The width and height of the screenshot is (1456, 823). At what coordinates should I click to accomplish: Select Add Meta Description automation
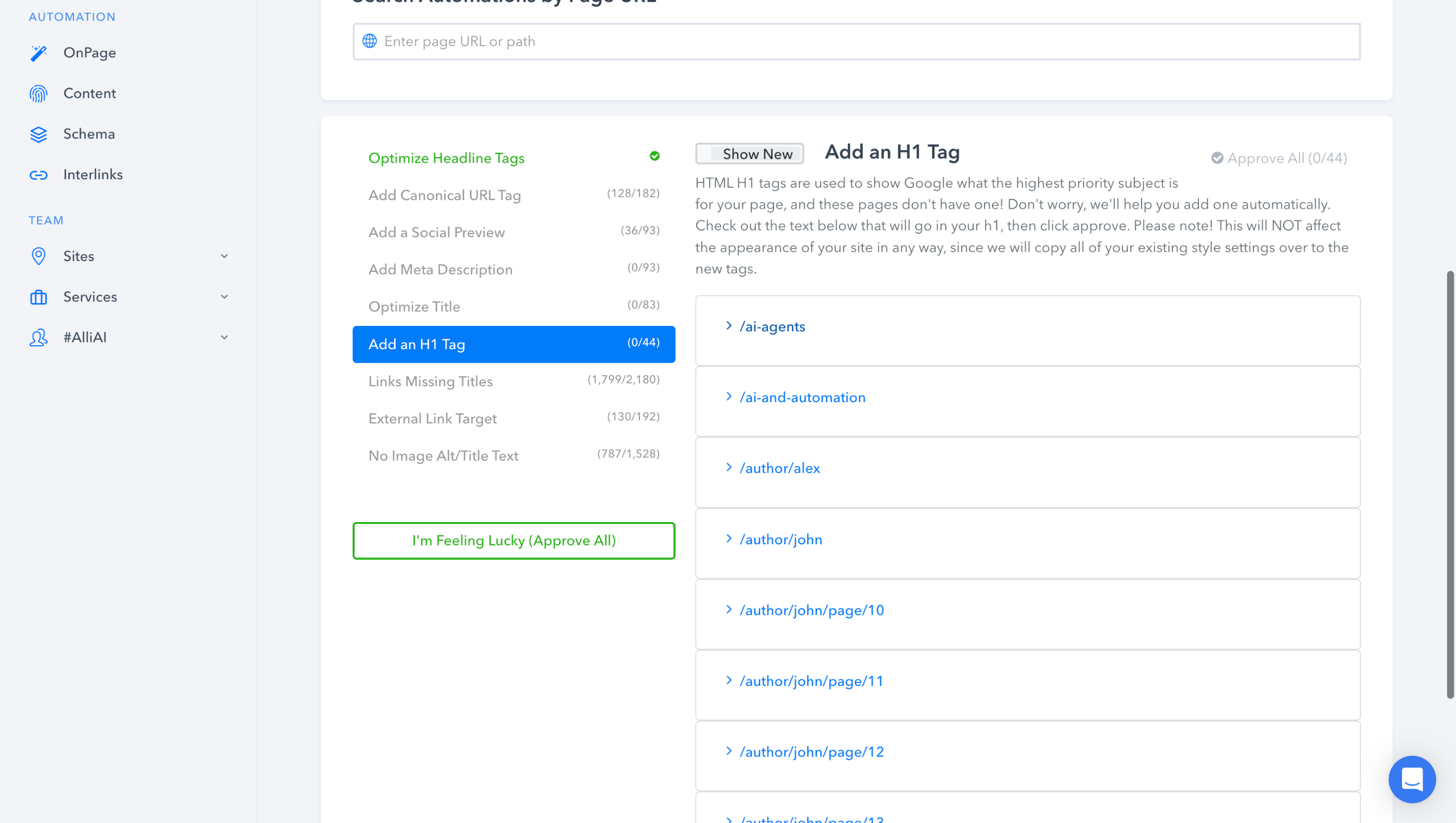[x=440, y=270]
